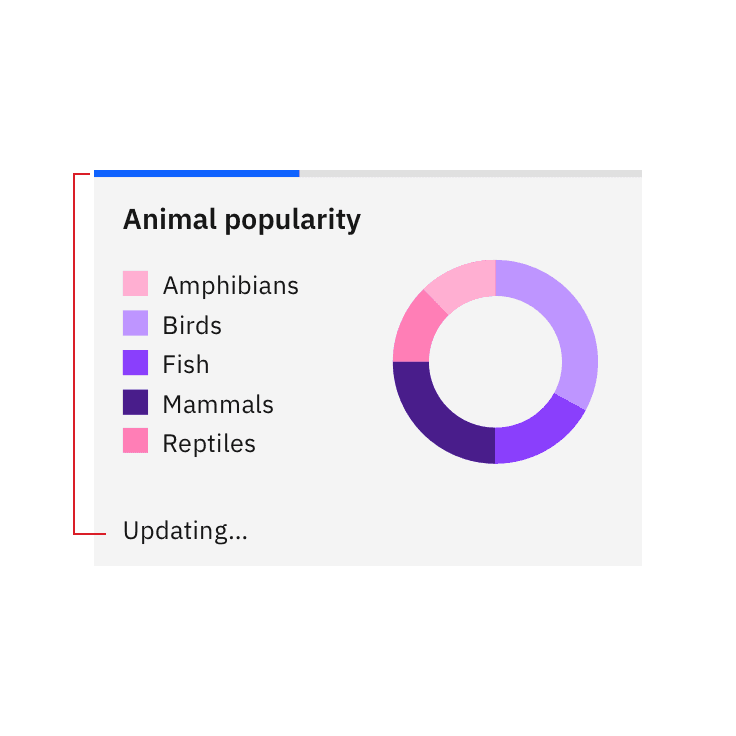
Task: Select the Fish legend label
Action: (x=186, y=365)
